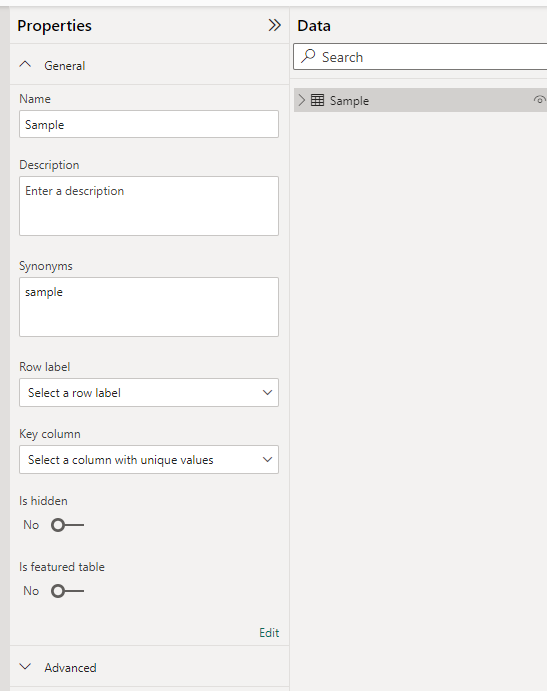
Task: Click the Search box in Data pane
Action: tap(420, 57)
